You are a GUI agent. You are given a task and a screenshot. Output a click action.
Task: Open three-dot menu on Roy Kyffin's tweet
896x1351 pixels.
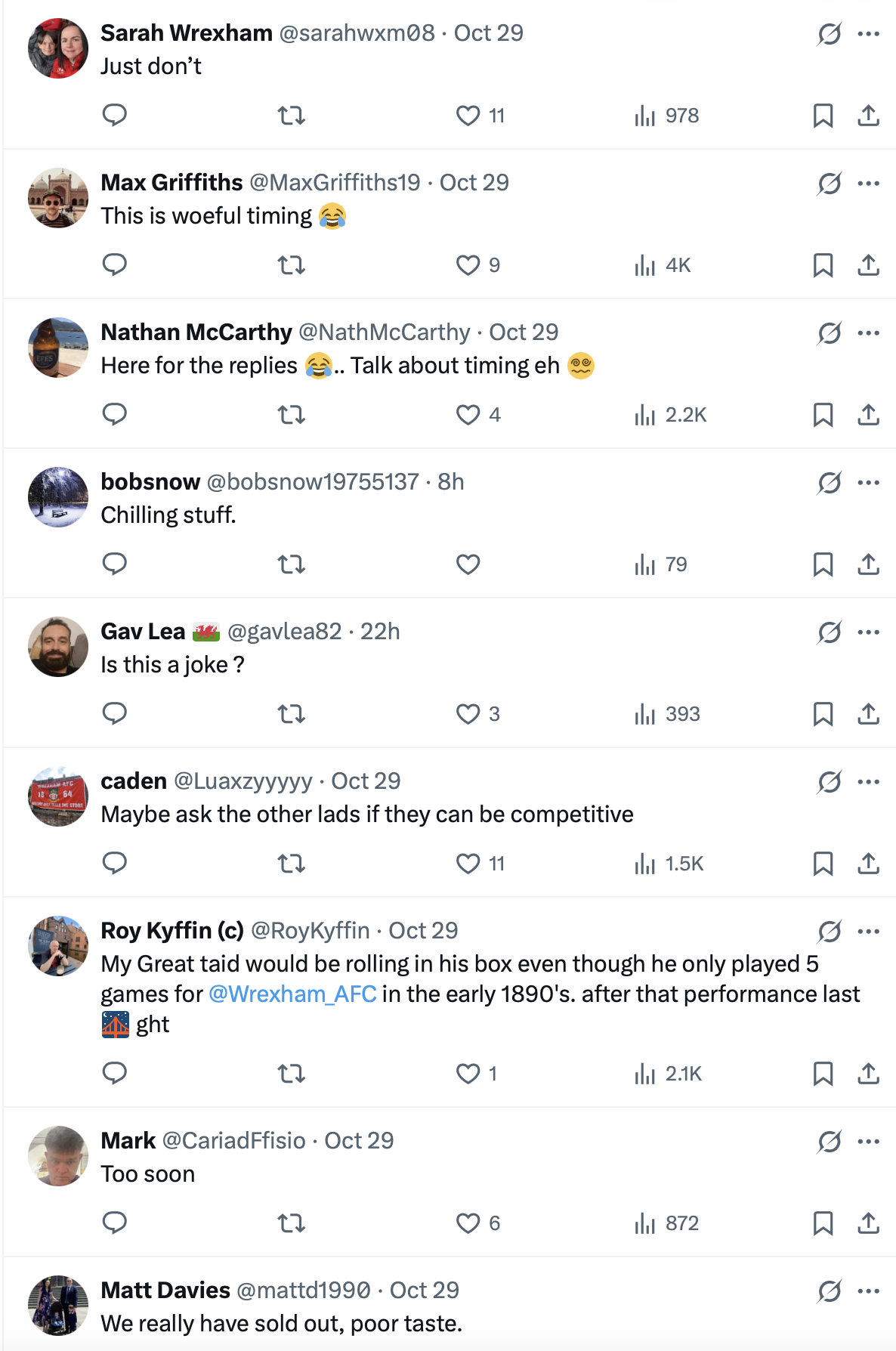click(x=869, y=932)
